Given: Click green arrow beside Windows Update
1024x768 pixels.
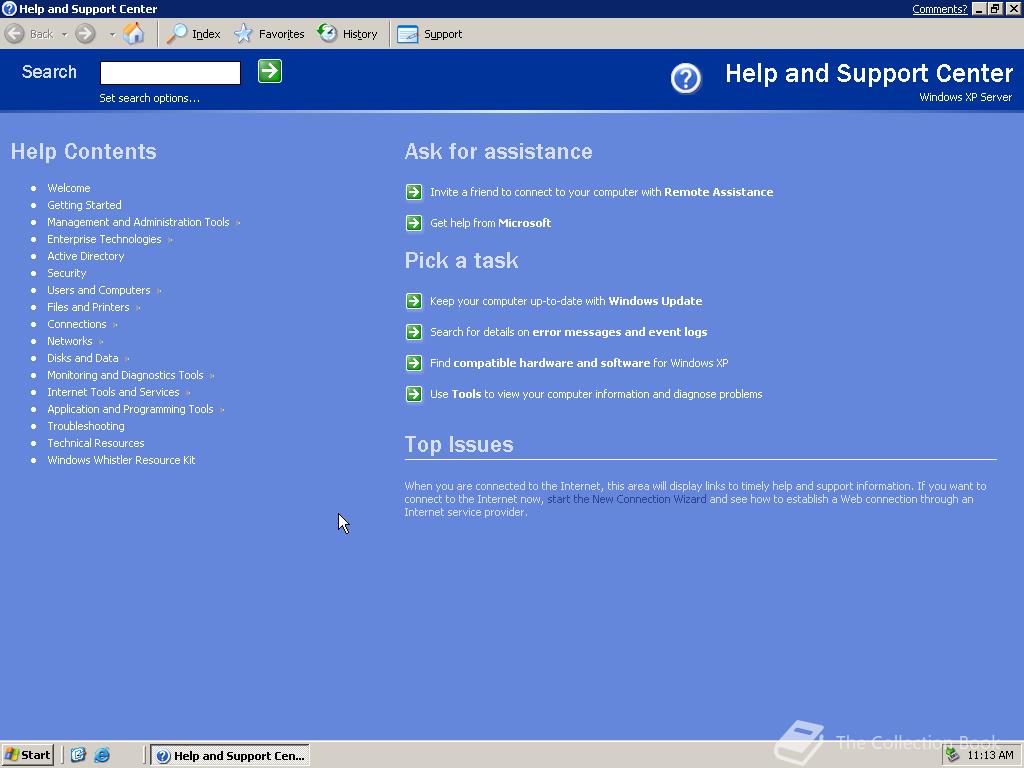Looking at the screenshot, I should point(414,301).
